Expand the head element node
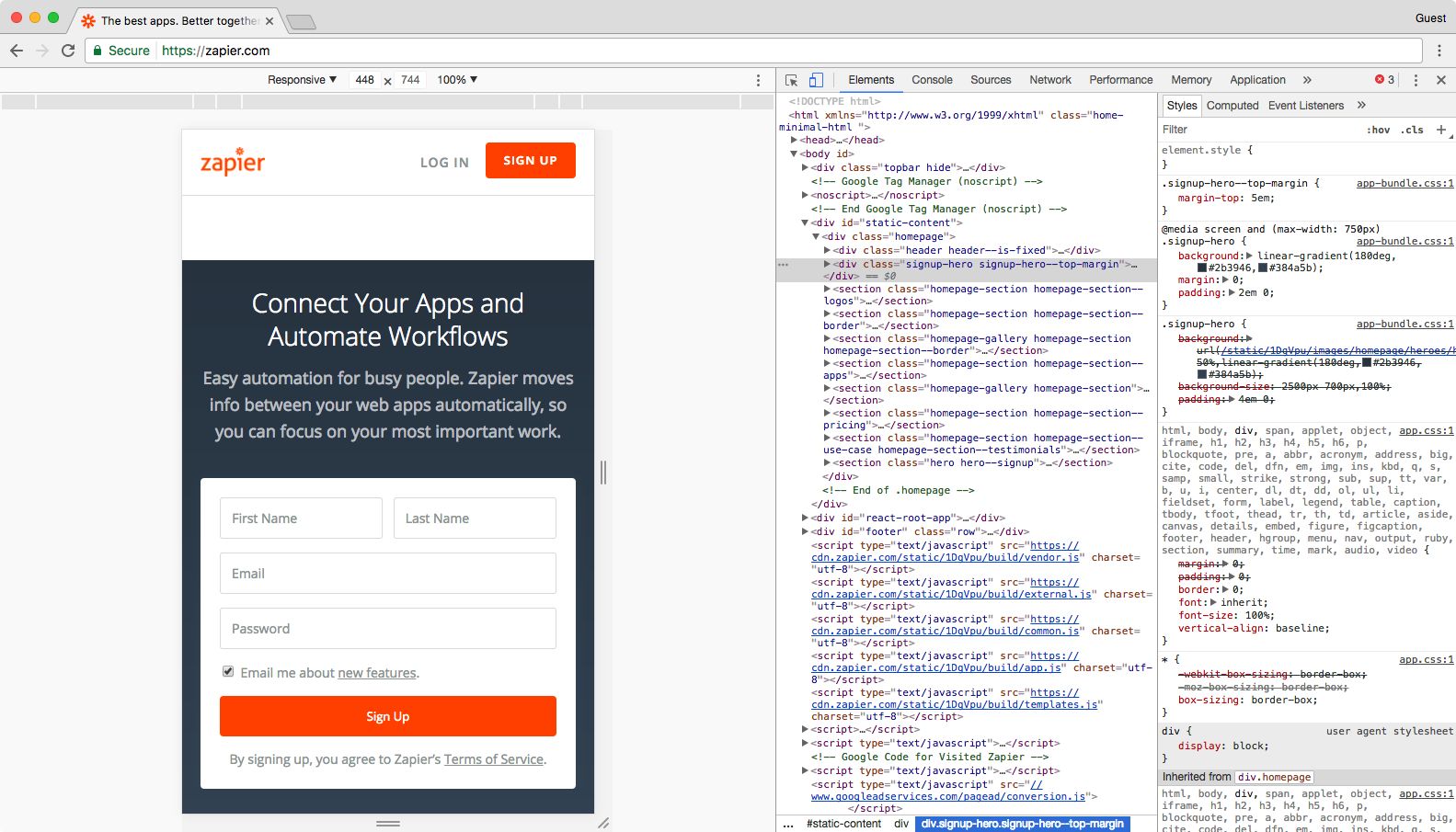This screenshot has width=1456, height=832. click(x=794, y=140)
